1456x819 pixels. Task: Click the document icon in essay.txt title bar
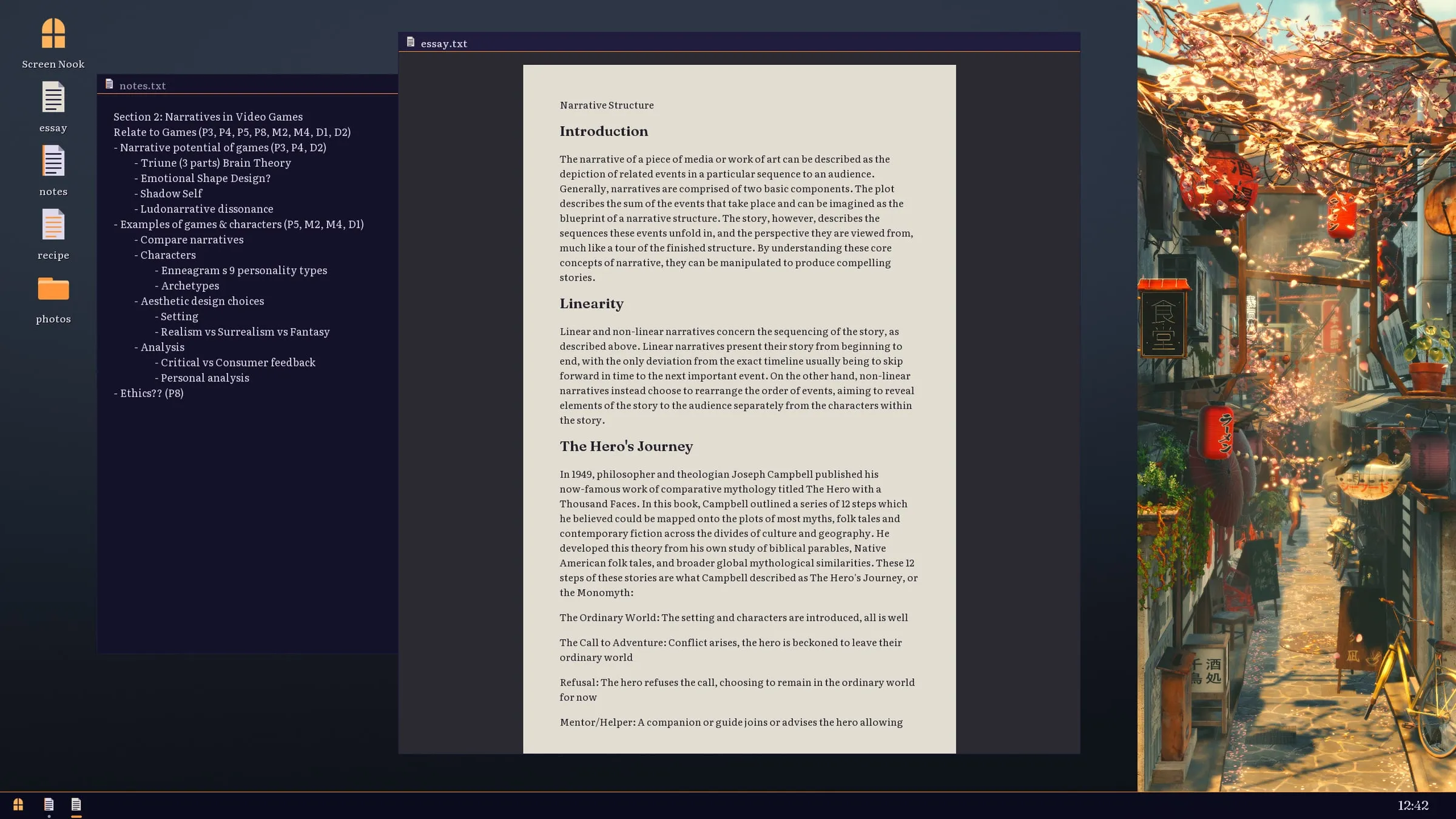[411, 42]
